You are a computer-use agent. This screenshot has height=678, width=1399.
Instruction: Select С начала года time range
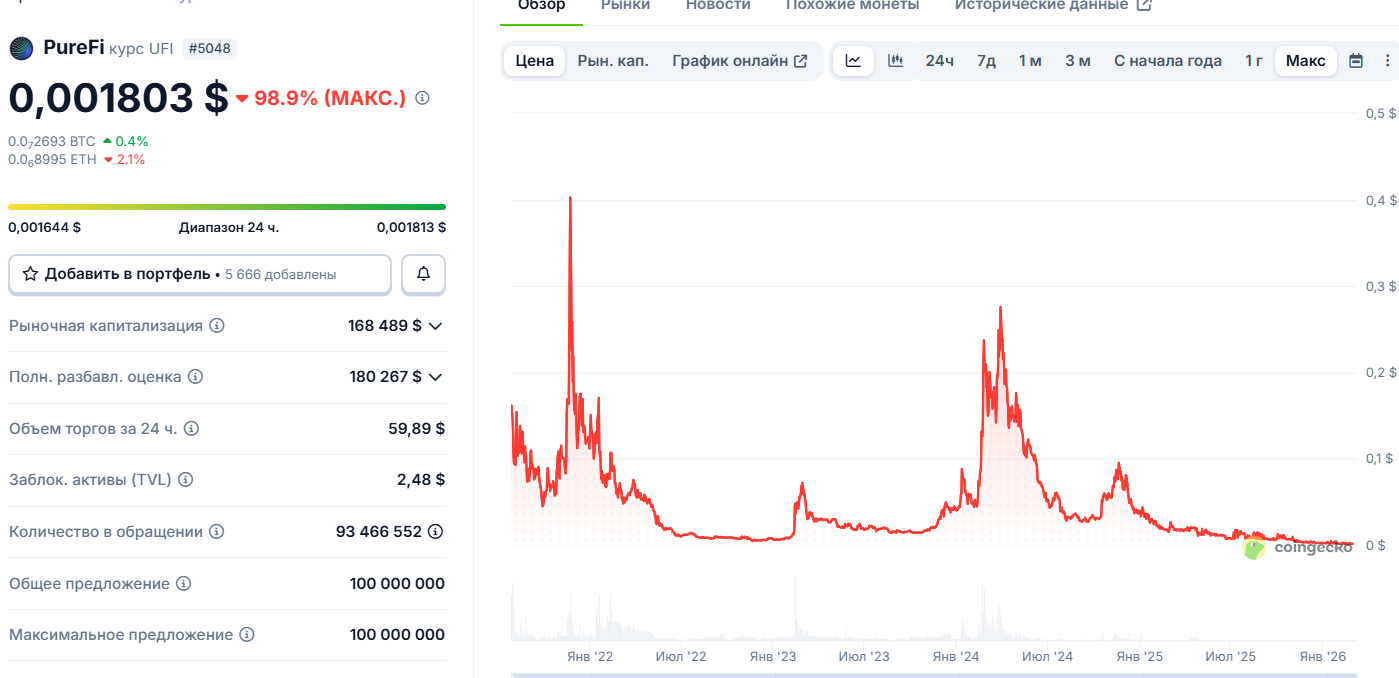tap(1168, 61)
